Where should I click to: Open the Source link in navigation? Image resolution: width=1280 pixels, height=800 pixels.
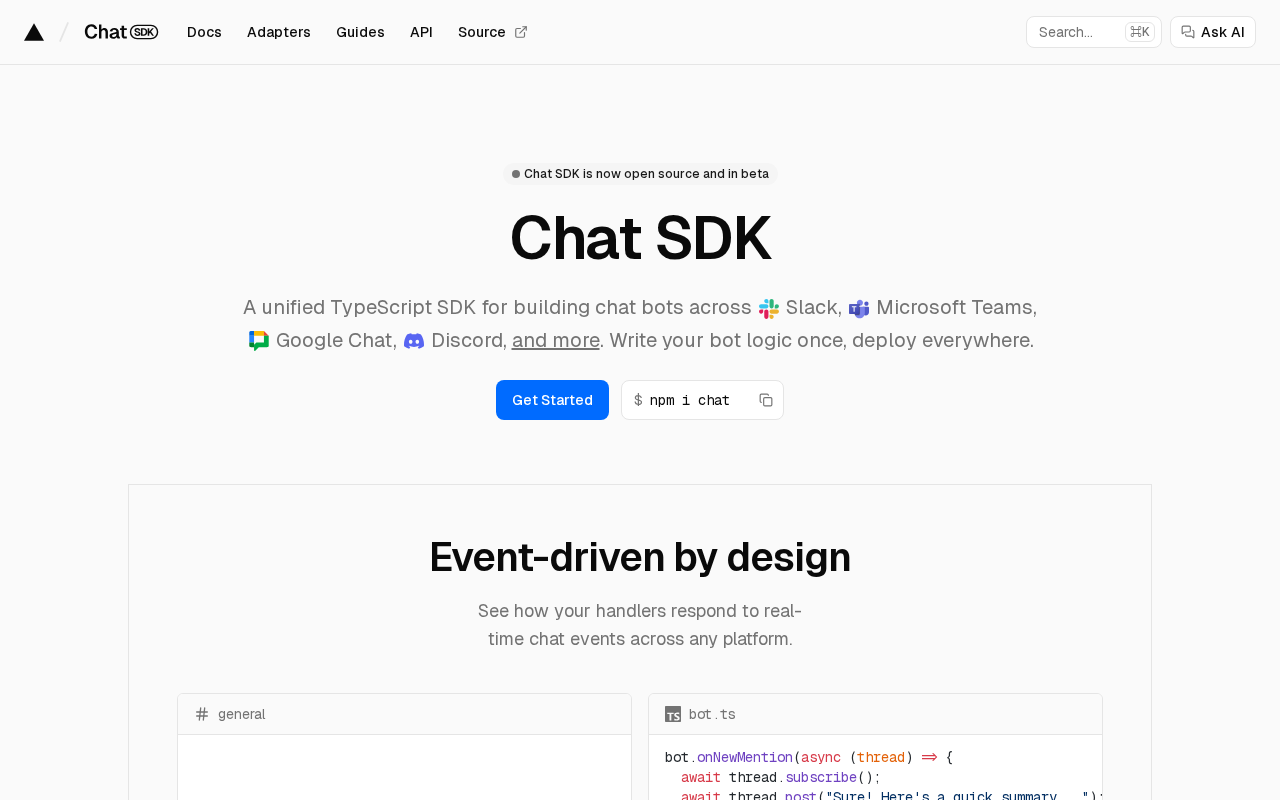[x=493, y=32]
